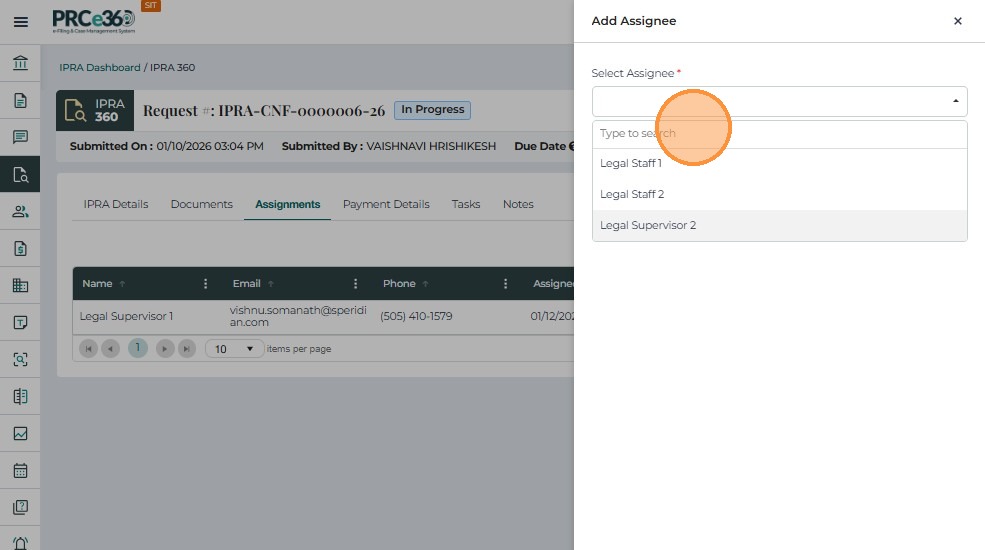Go to previous page of assignments
This screenshot has width=985, height=550.
click(111, 348)
